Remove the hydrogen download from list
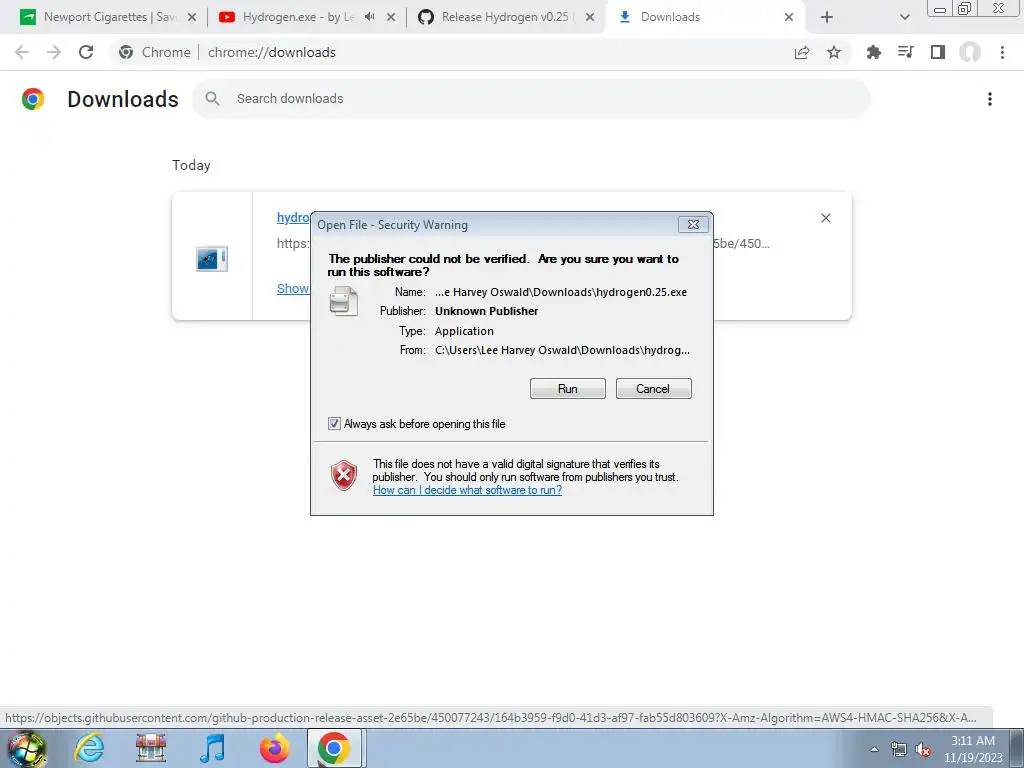 click(x=825, y=218)
